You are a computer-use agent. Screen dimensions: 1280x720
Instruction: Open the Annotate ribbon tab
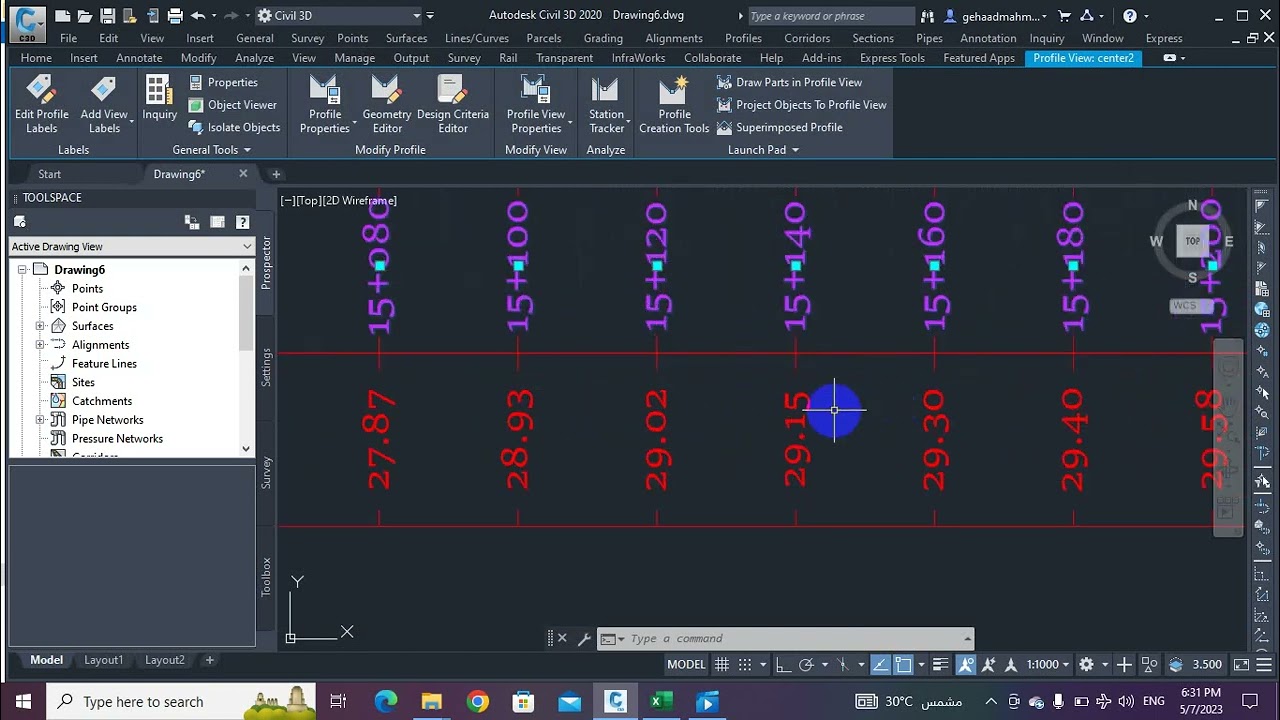(x=139, y=58)
